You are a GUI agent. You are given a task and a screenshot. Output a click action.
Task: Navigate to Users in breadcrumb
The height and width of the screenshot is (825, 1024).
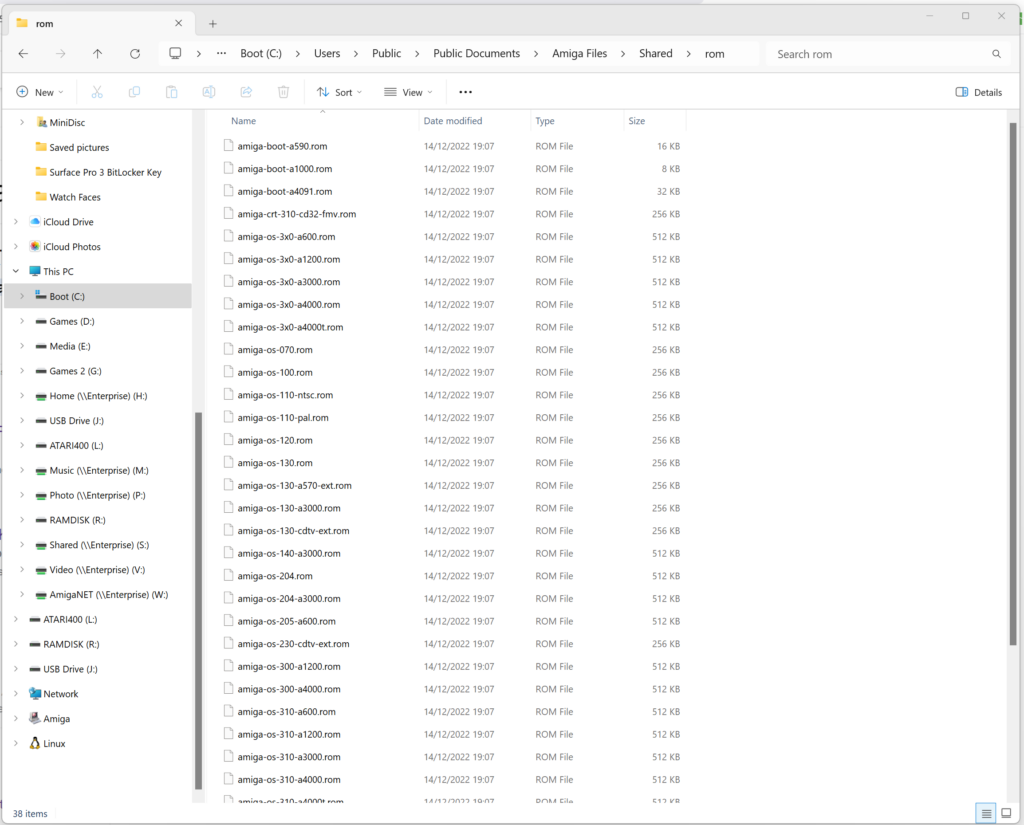pos(327,54)
